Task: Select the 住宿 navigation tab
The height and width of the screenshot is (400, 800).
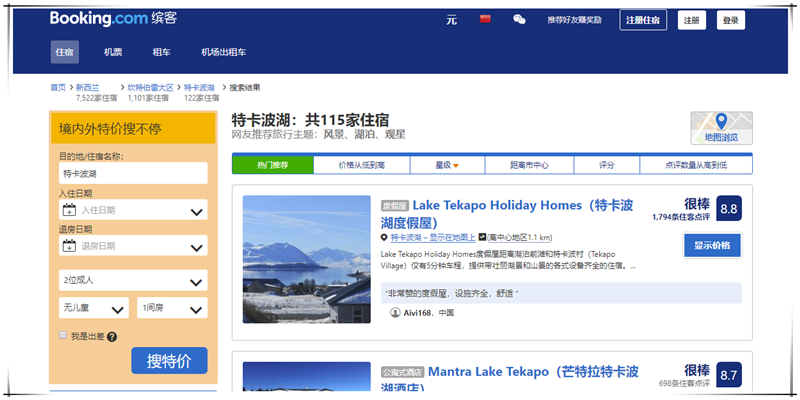Action: [x=65, y=52]
